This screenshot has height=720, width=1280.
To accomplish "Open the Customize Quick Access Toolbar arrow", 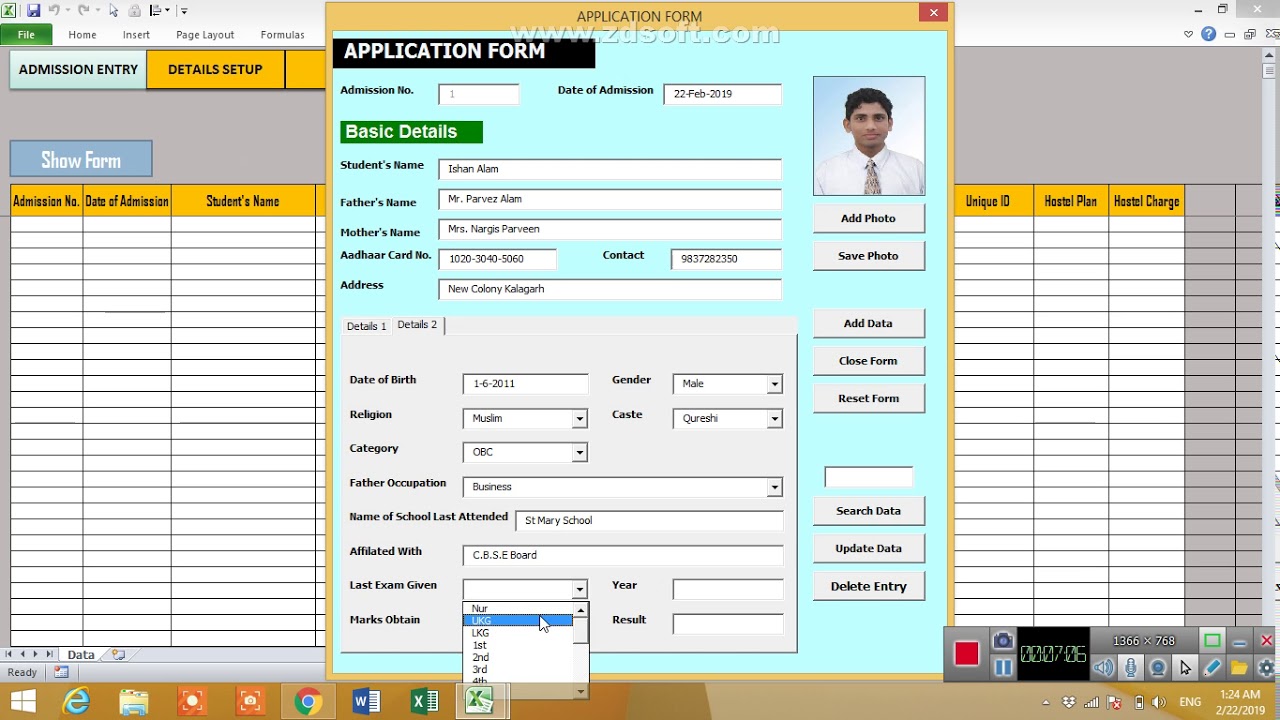I will (x=184, y=11).
